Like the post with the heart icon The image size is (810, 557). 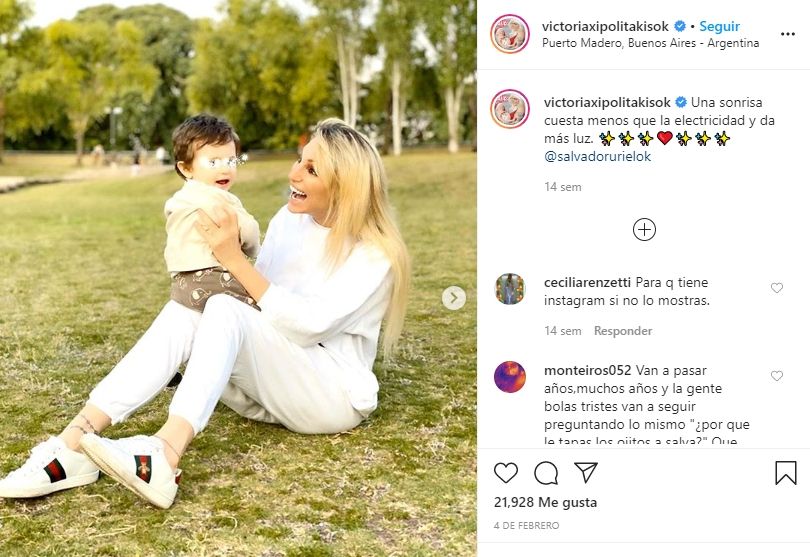point(506,473)
